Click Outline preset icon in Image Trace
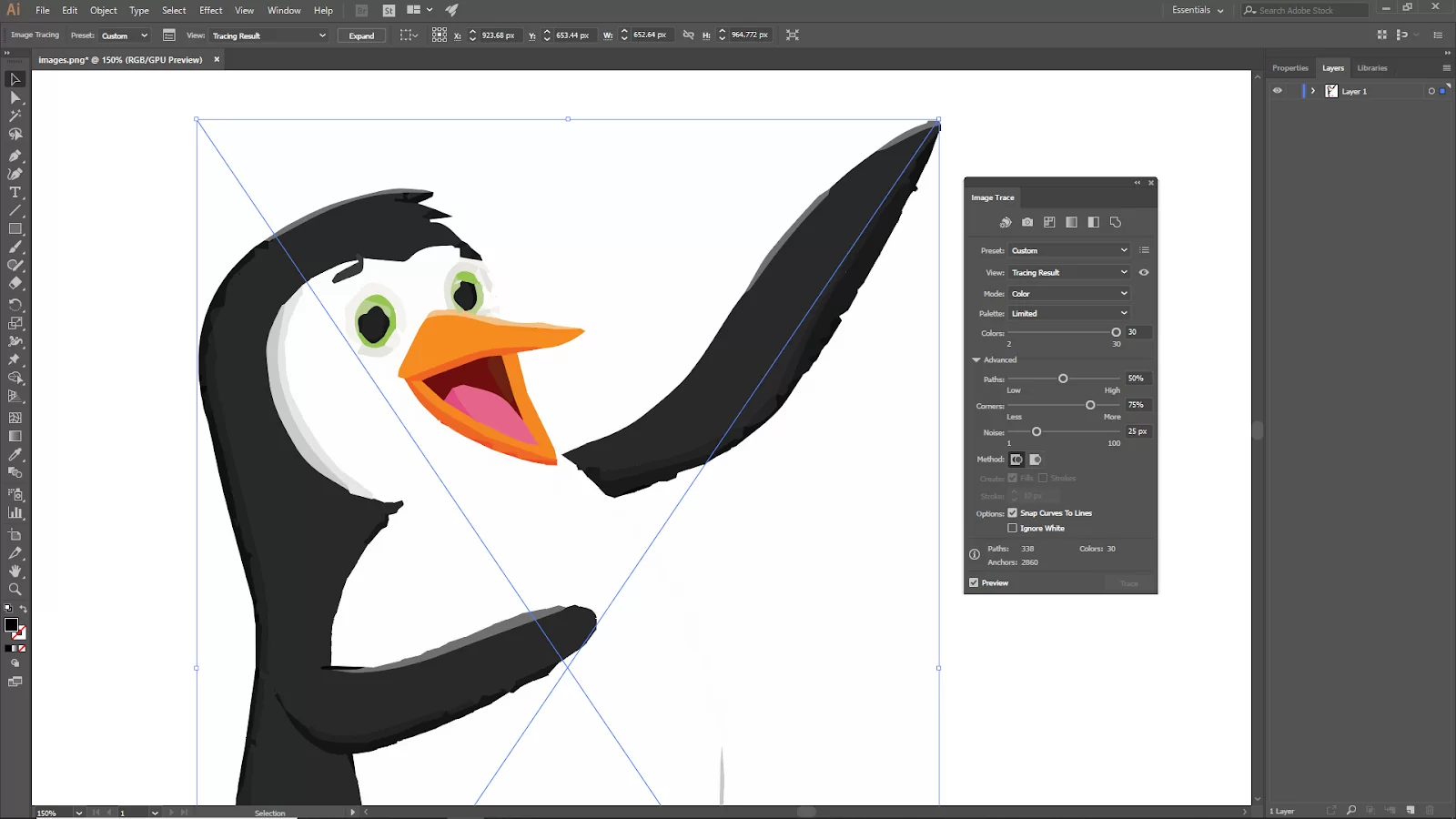 tap(1116, 222)
